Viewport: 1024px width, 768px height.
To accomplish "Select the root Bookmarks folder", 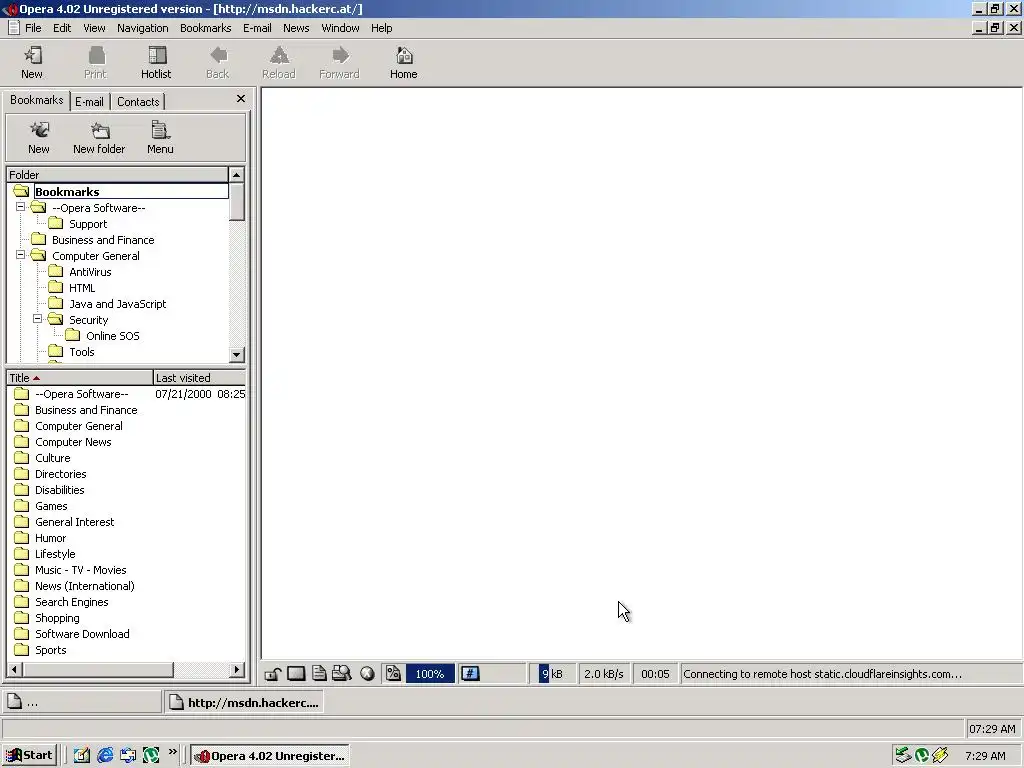I will coord(67,191).
